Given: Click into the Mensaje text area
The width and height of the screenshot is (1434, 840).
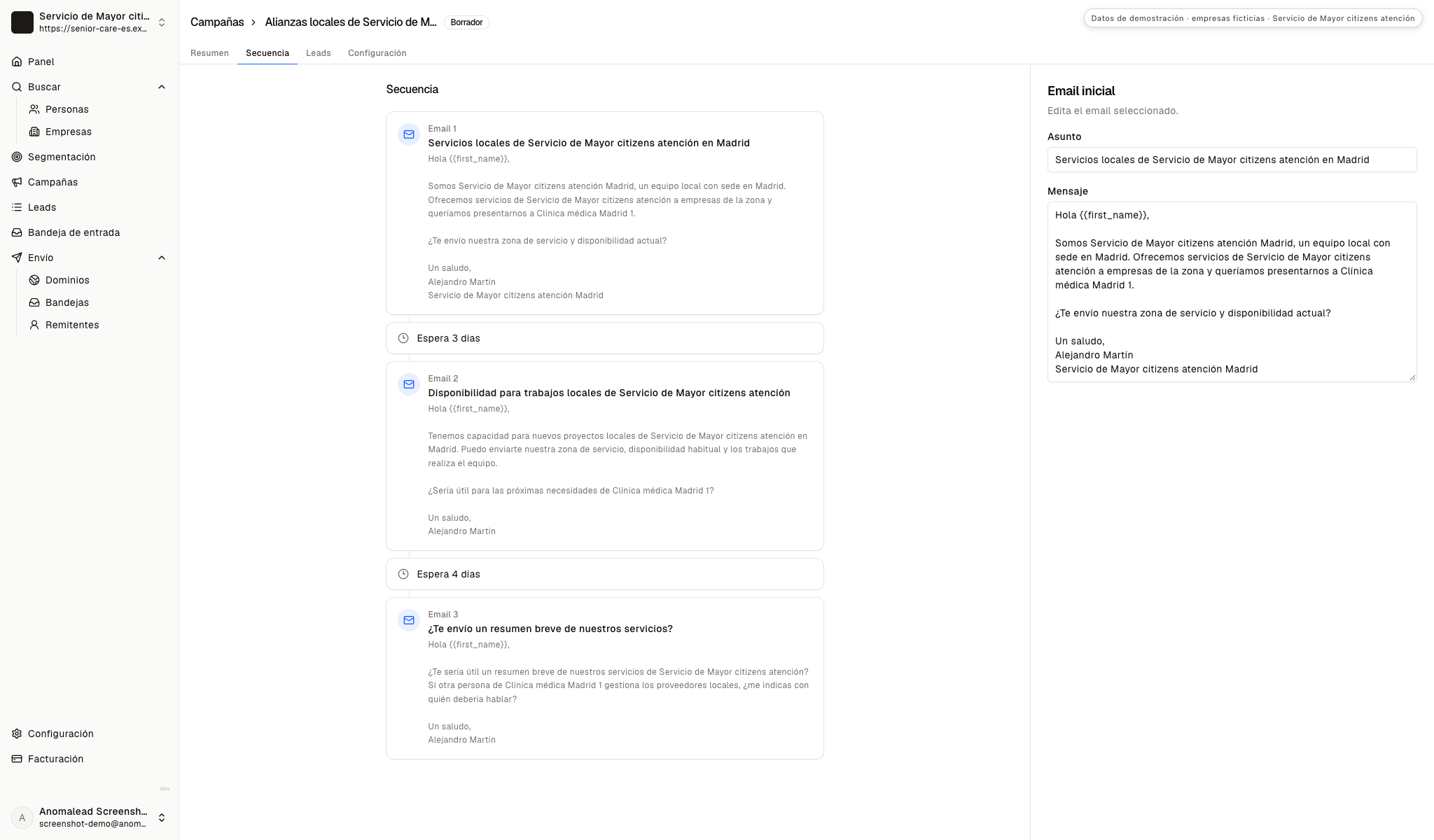Looking at the screenshot, I should click(1232, 292).
